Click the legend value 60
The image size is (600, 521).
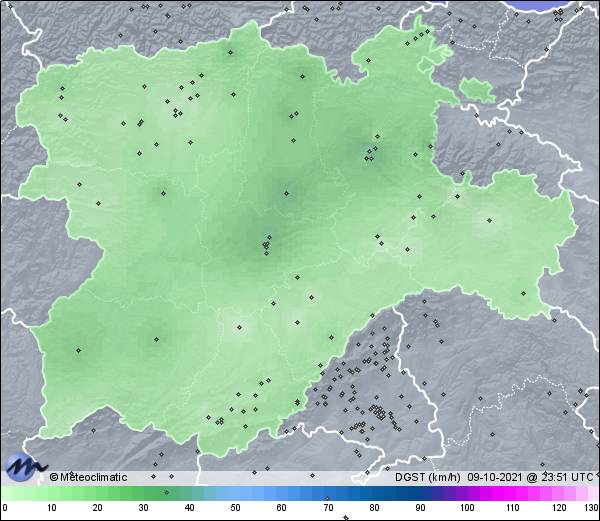point(281,508)
